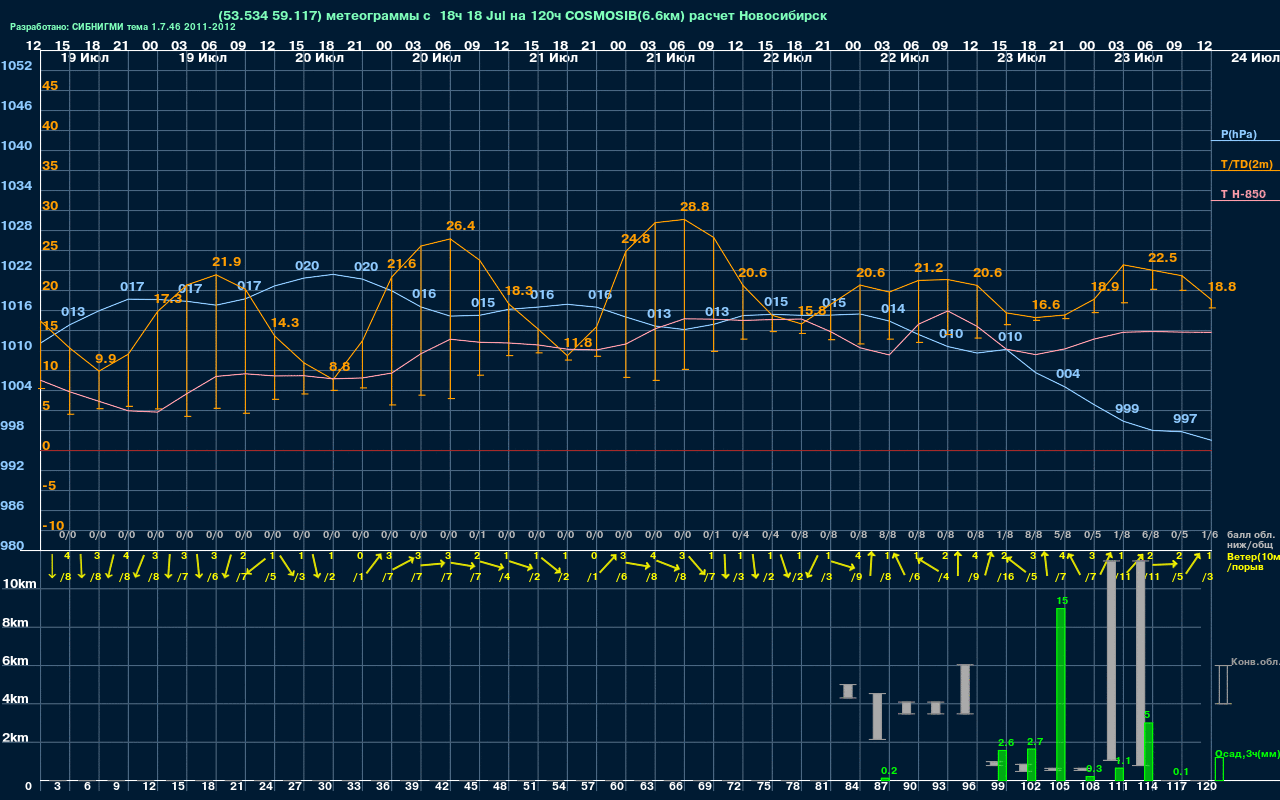Screen dimensions: 1280x800
Task: Select the 18.8 temperature label at chart end
Action: coord(1221,286)
